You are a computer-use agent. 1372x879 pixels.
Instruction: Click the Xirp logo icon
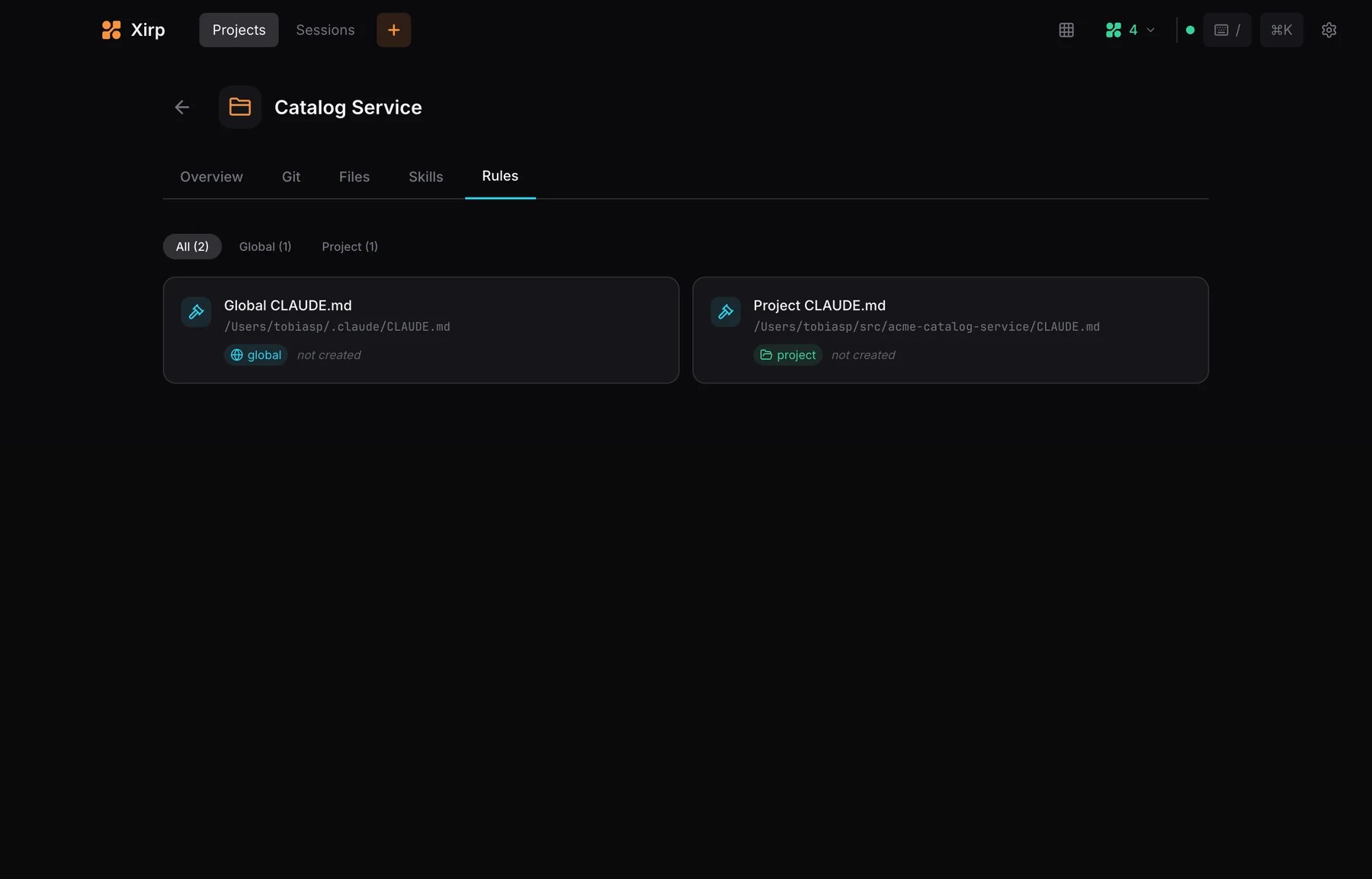click(x=111, y=30)
